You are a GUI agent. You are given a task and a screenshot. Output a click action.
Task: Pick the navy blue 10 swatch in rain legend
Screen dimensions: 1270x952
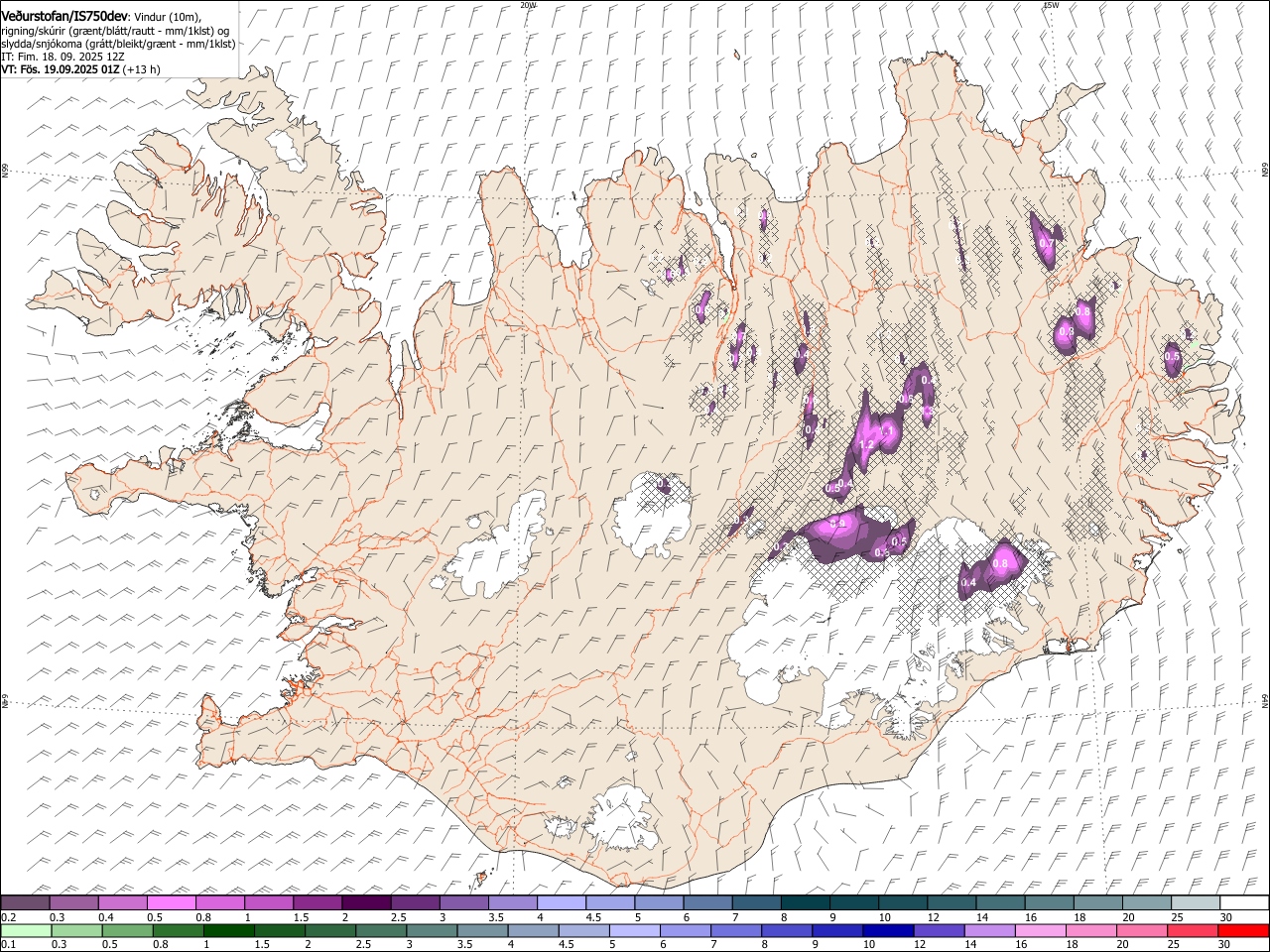coord(888,930)
